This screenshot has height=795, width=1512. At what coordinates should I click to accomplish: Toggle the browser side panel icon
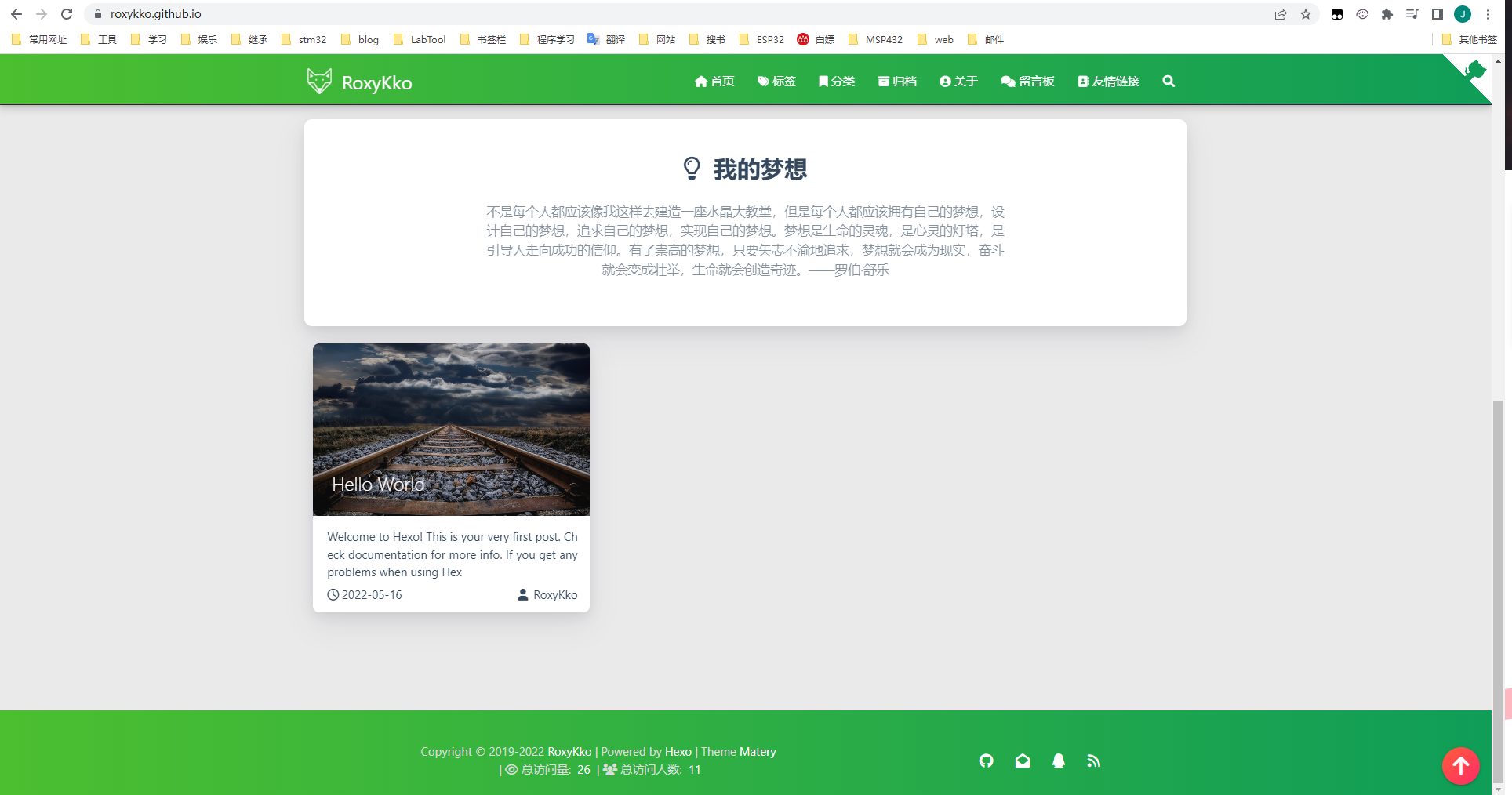click(1437, 14)
